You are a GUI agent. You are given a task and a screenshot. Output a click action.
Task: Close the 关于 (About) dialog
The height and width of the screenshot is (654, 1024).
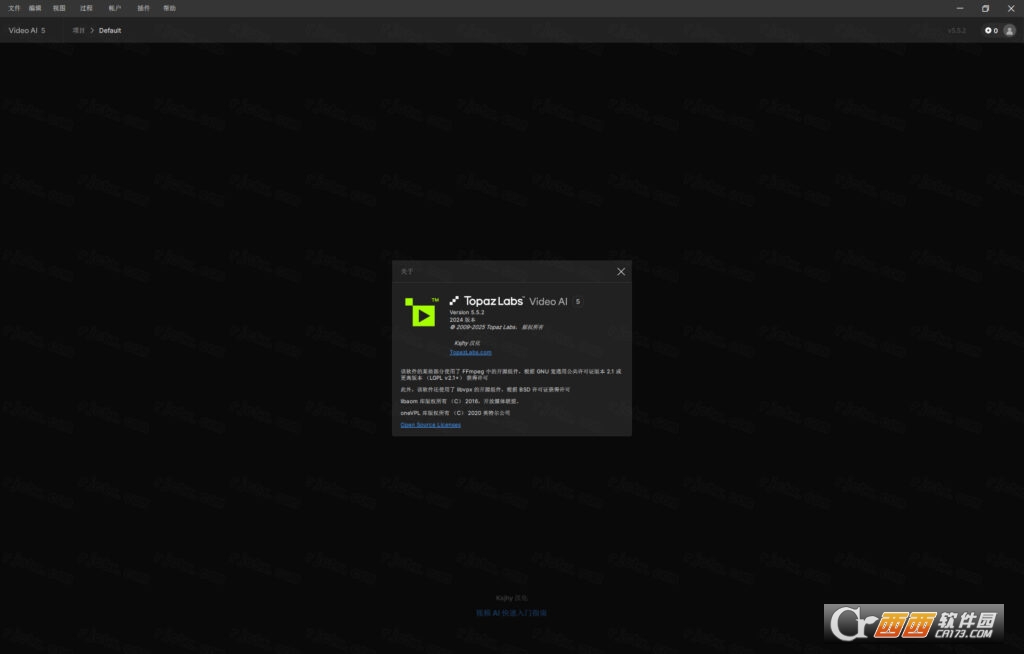pyautogui.click(x=621, y=272)
